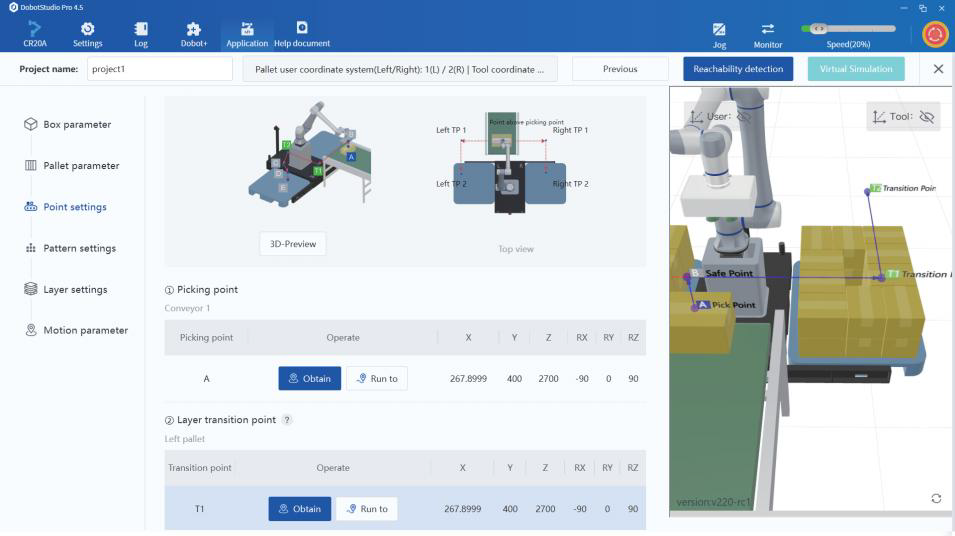Open the Jog control panel
The height and width of the screenshot is (536, 955).
[719, 32]
